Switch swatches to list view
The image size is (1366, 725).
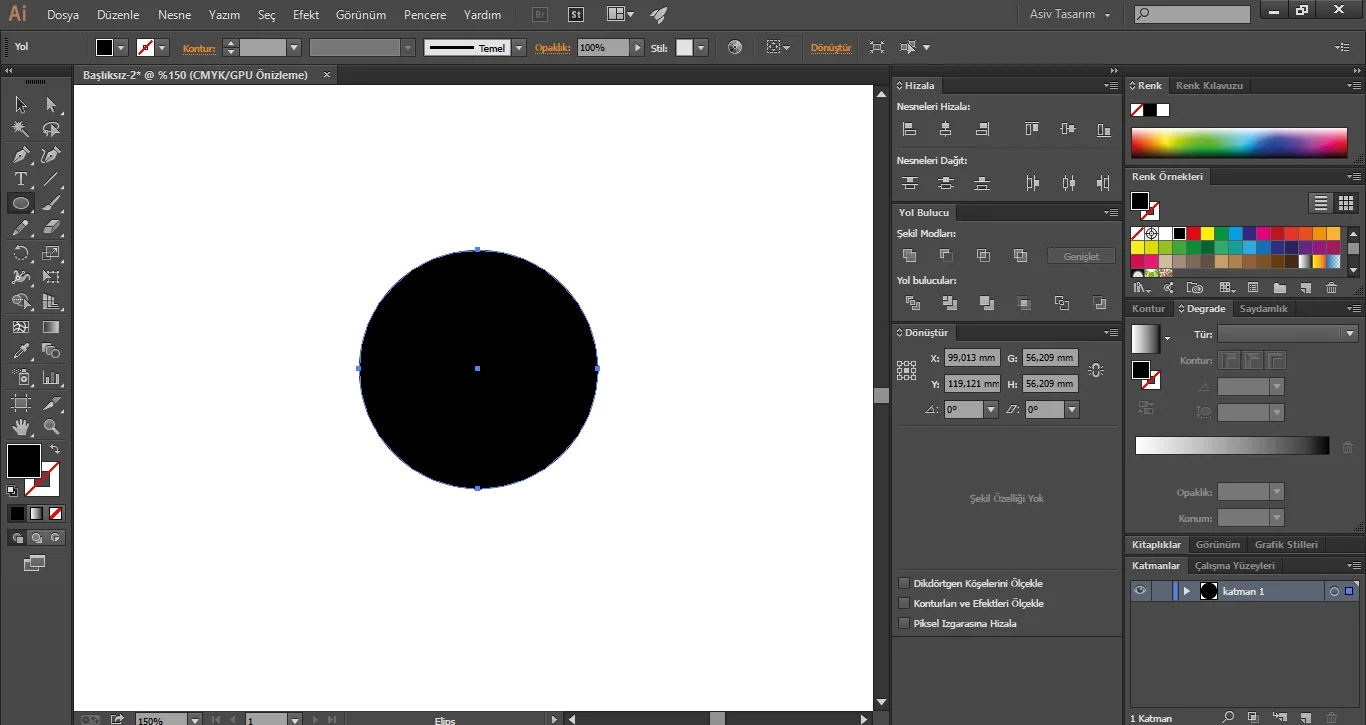coord(1321,203)
